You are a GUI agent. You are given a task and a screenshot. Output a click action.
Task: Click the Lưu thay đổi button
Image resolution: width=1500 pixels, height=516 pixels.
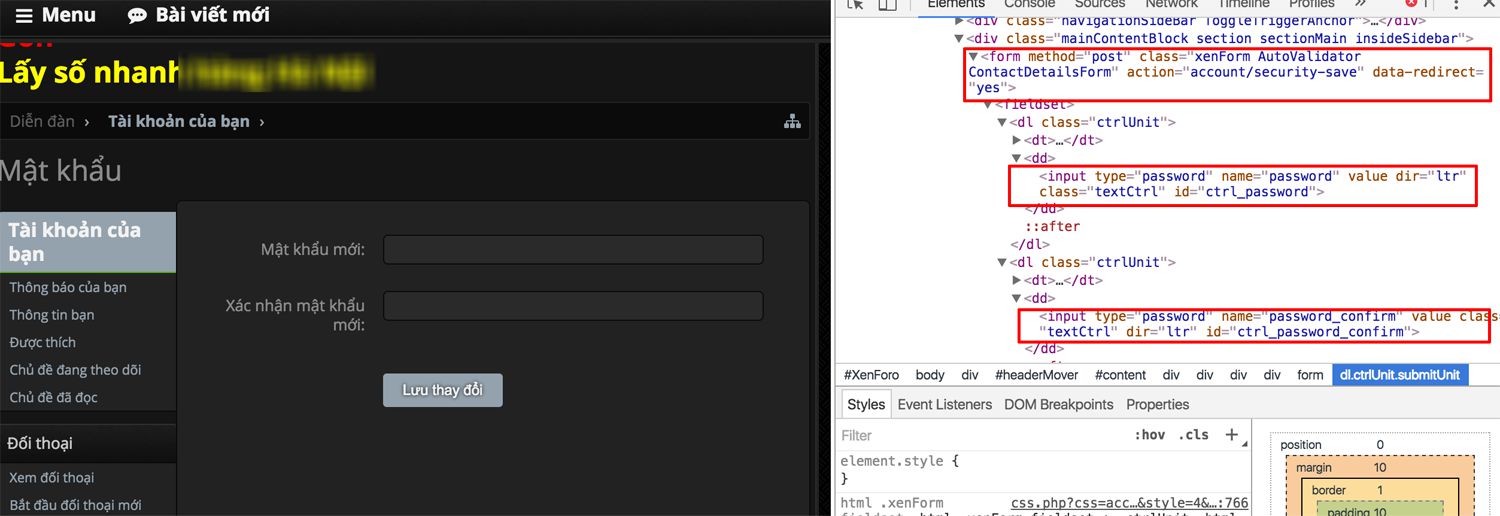tap(442, 390)
